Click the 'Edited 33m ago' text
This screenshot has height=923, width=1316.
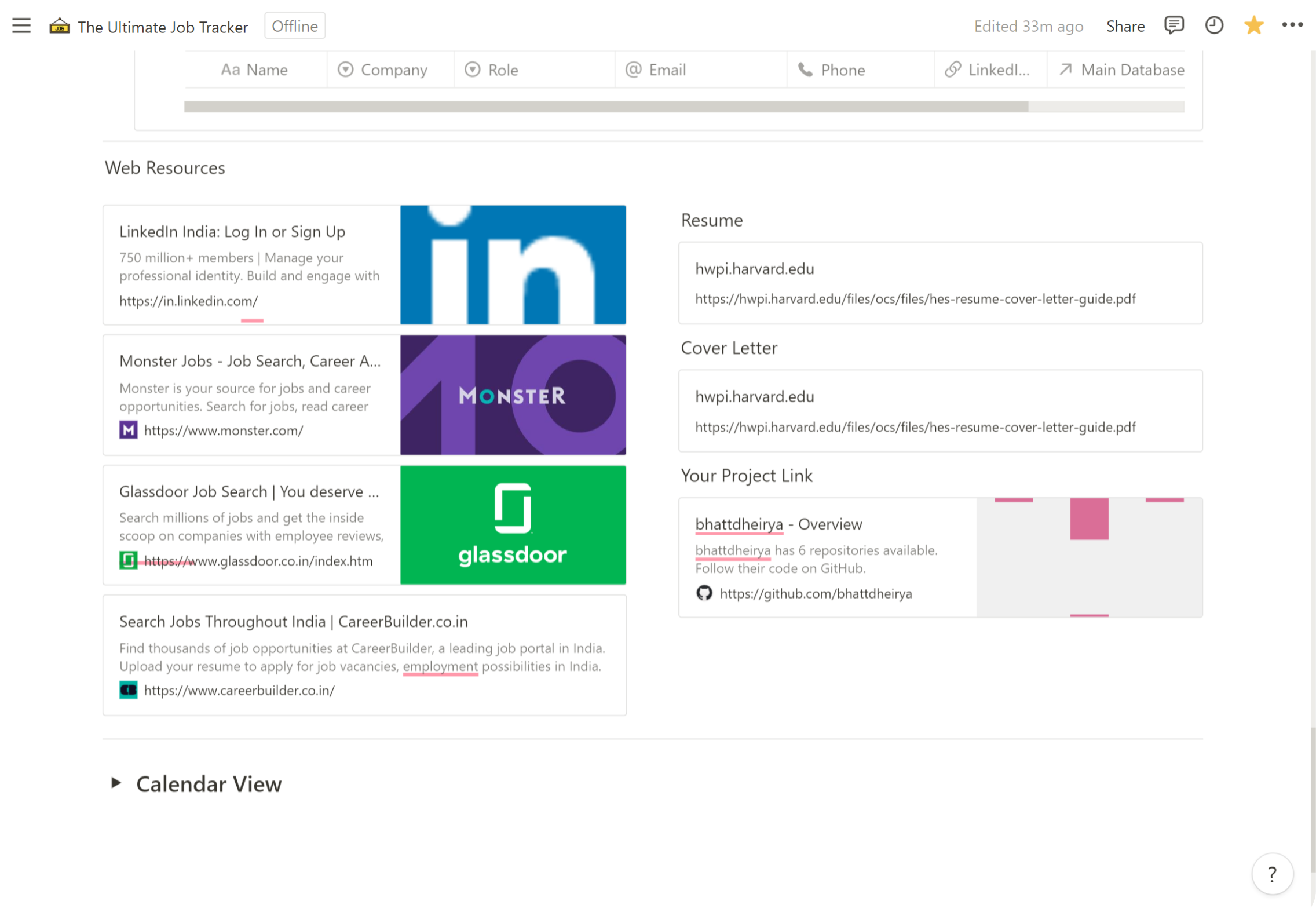coord(1028,27)
